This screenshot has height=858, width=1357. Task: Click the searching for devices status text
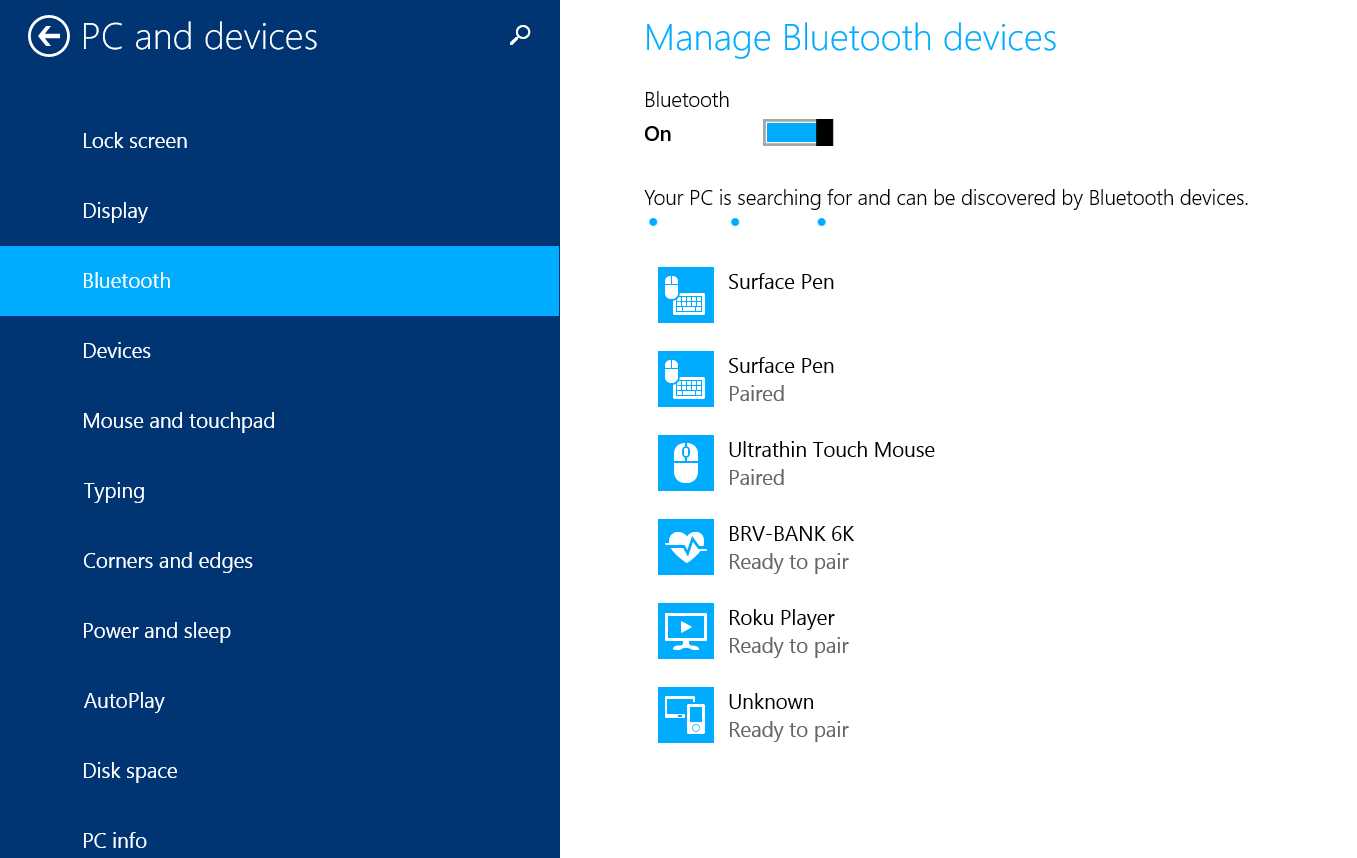pyautogui.click(x=946, y=198)
